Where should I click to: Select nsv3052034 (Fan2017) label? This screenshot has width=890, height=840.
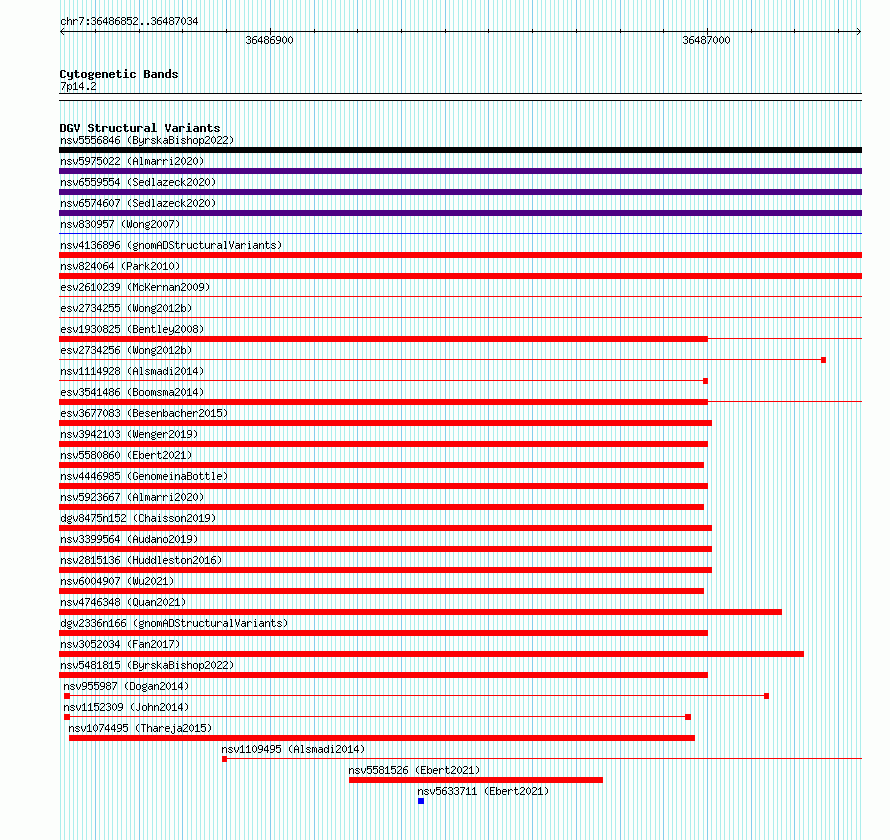[x=120, y=644]
